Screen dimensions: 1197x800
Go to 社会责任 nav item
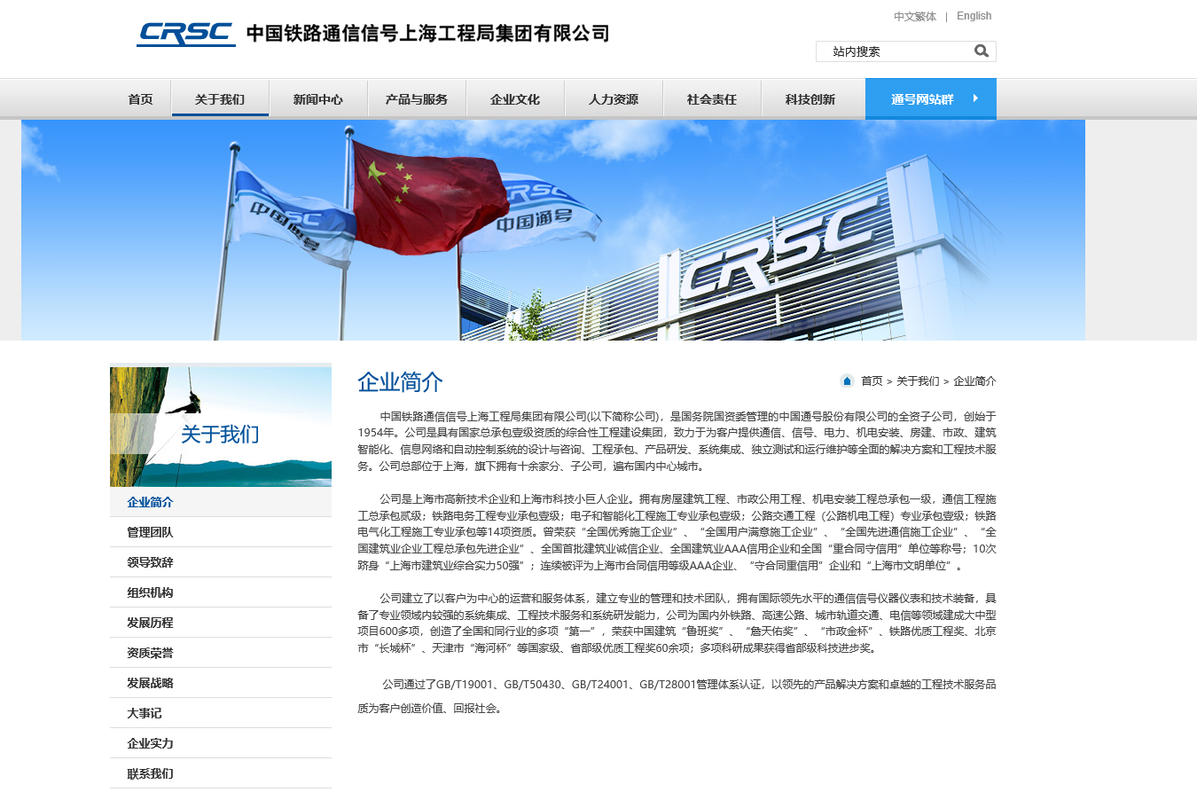tap(712, 99)
